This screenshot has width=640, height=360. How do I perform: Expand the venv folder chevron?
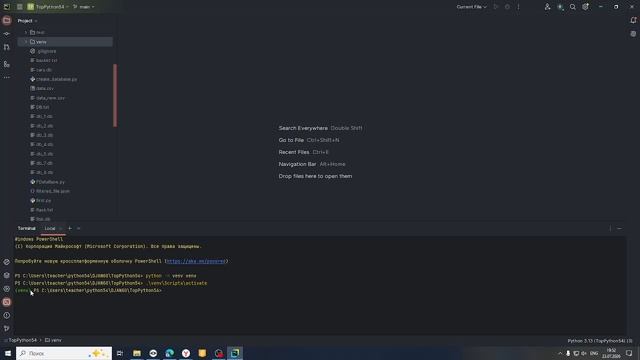tap(26, 42)
